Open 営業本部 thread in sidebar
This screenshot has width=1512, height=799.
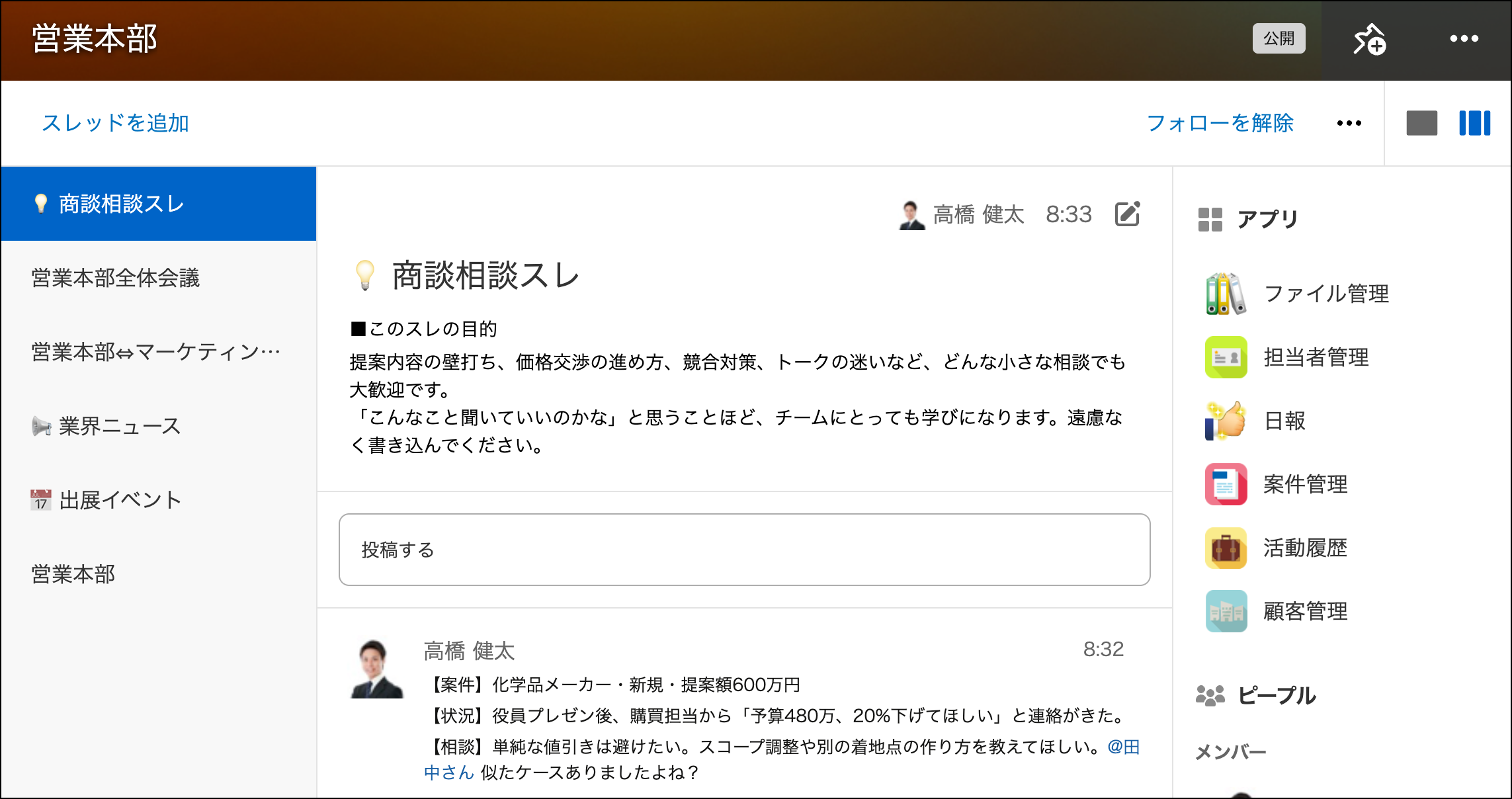[x=159, y=574]
